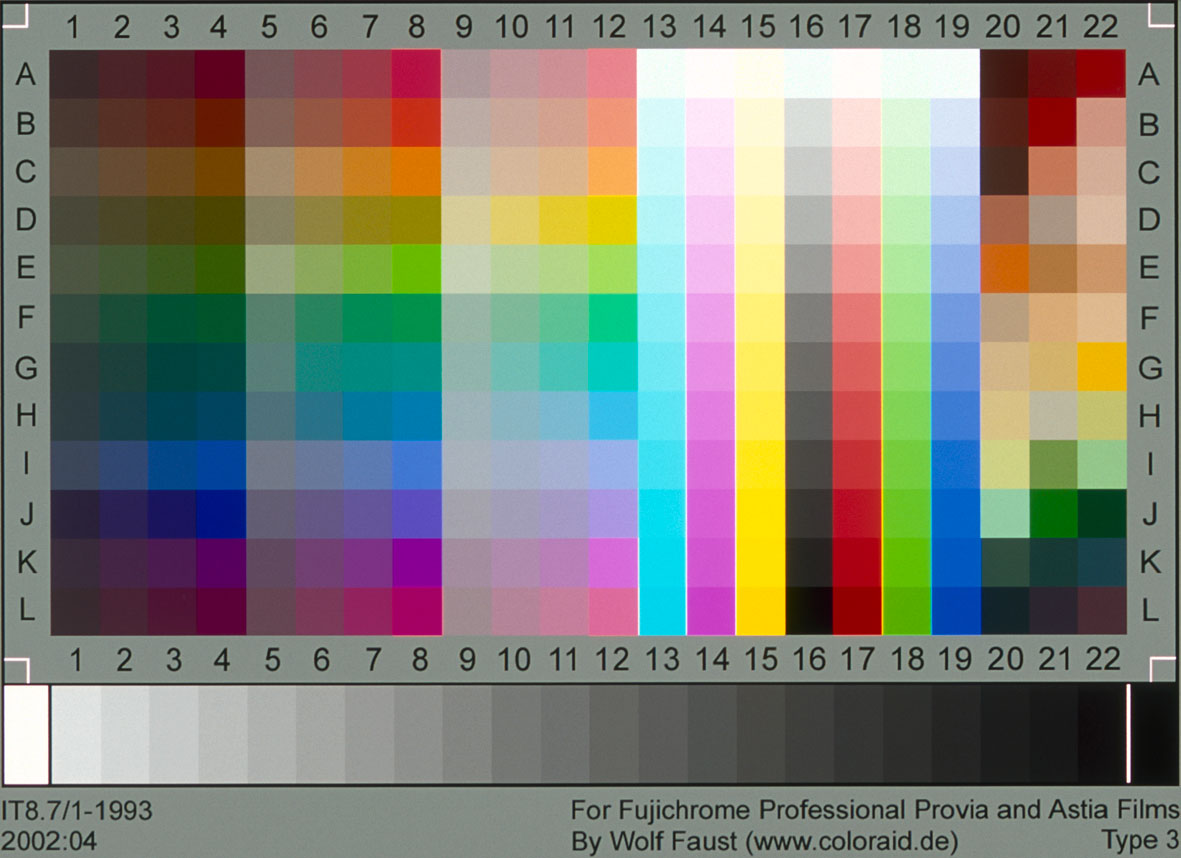Click 'For Fujichrome Professional Provia and Astia Films' text
Image resolution: width=1181 pixels, height=858 pixels.
[x=874, y=811]
